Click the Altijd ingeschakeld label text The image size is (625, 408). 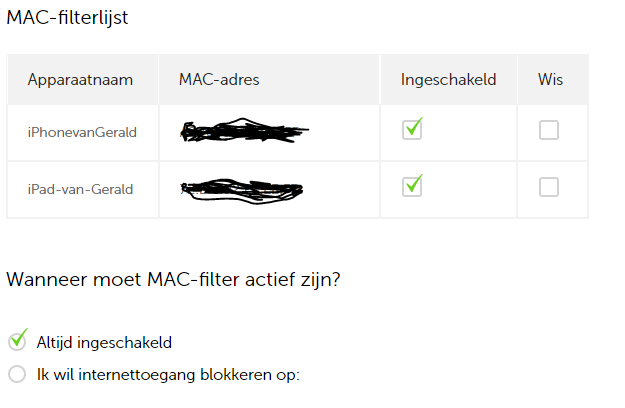click(104, 343)
